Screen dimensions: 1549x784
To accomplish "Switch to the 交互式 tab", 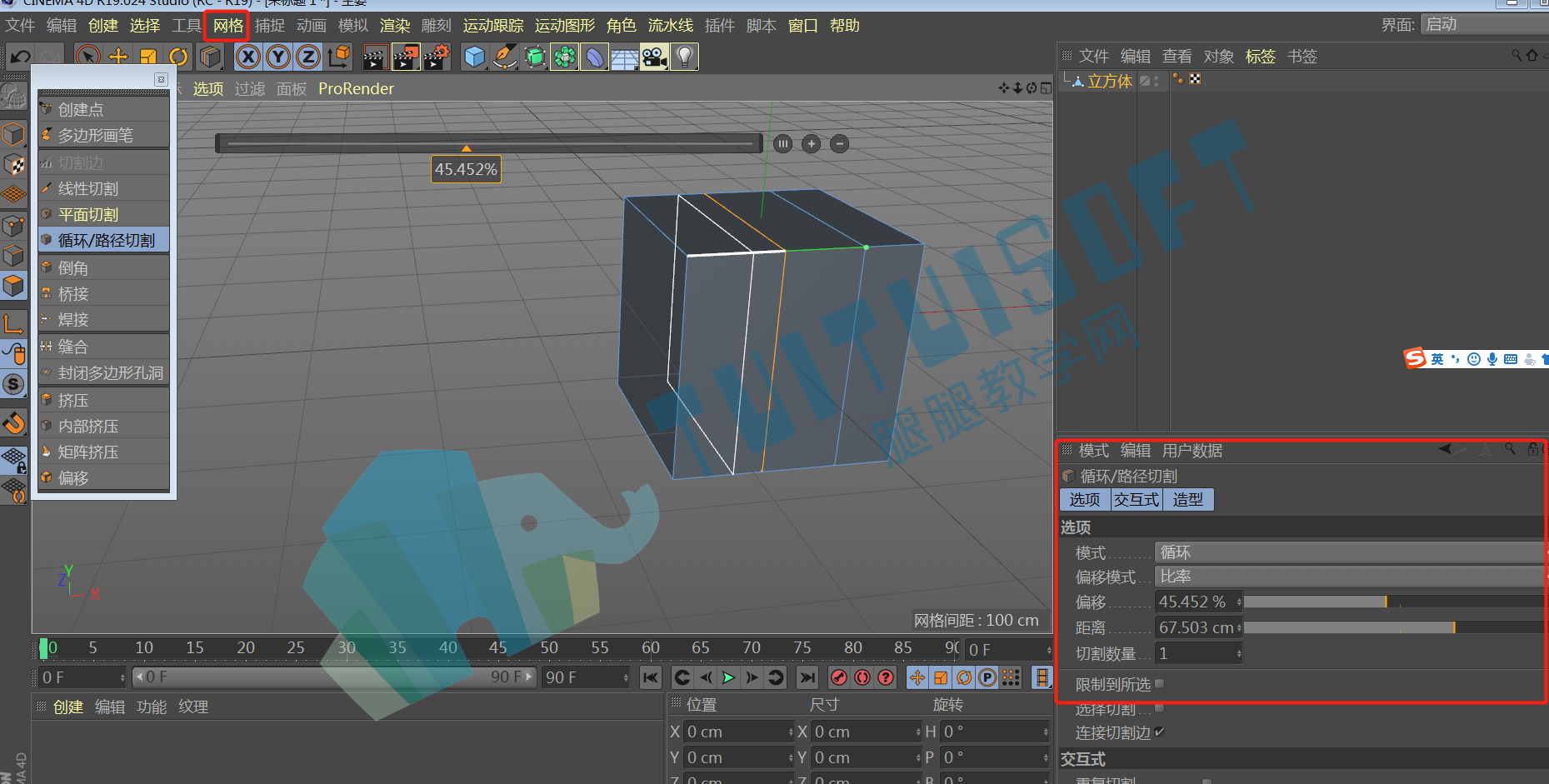I will click(1137, 500).
